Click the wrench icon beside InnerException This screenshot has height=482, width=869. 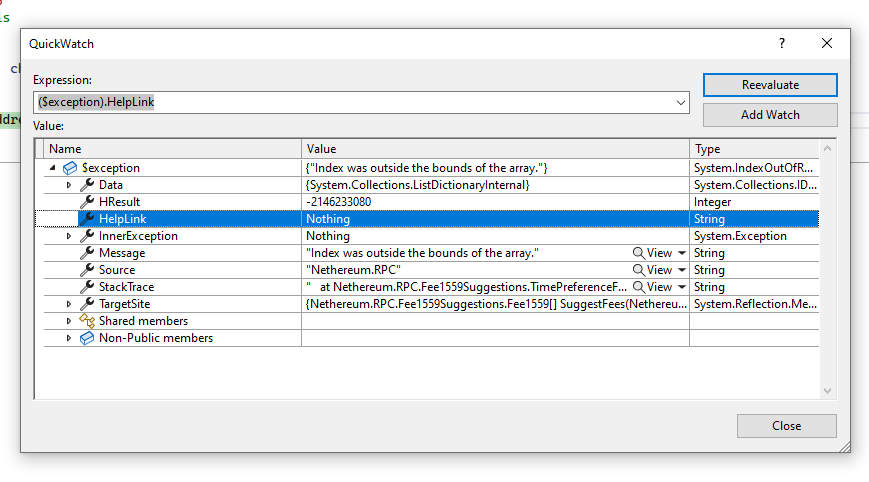pos(87,235)
